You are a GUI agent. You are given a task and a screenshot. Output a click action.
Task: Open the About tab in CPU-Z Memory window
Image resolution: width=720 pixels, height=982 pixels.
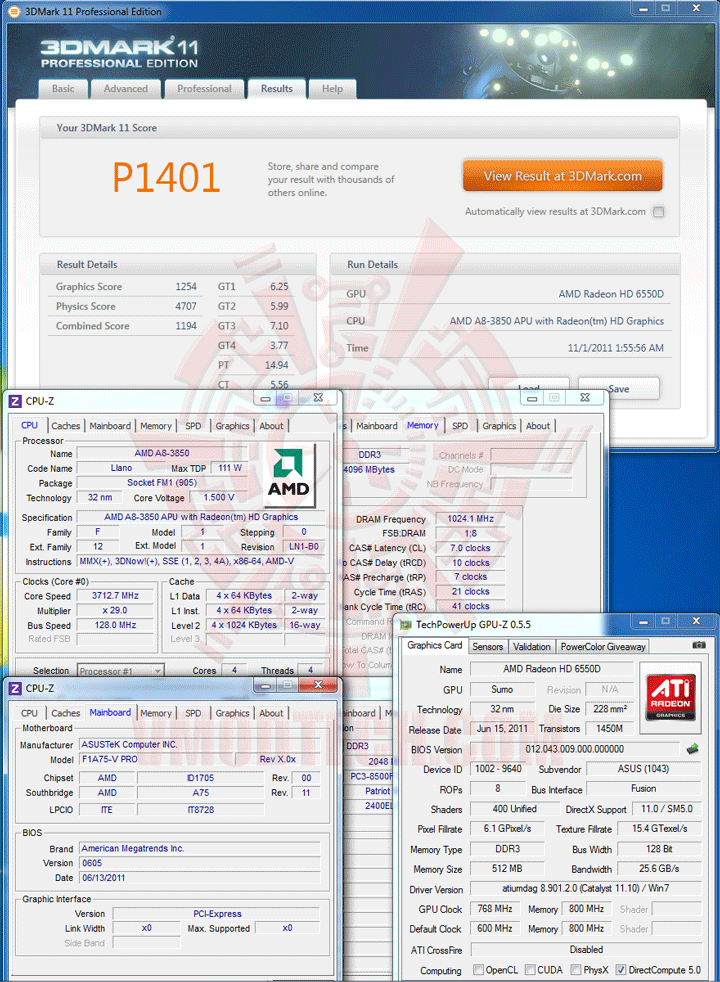(x=538, y=426)
